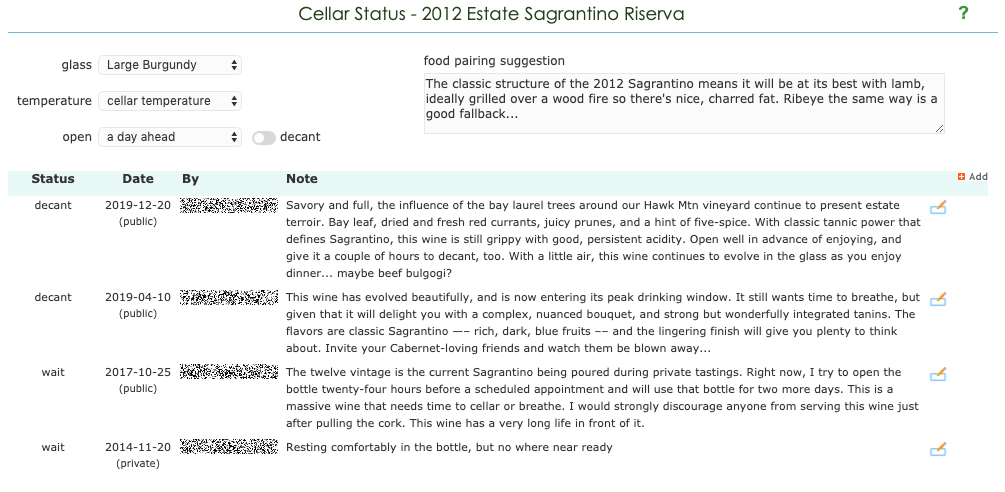Click the obscured author of the 2019-04-10 note

229,297
